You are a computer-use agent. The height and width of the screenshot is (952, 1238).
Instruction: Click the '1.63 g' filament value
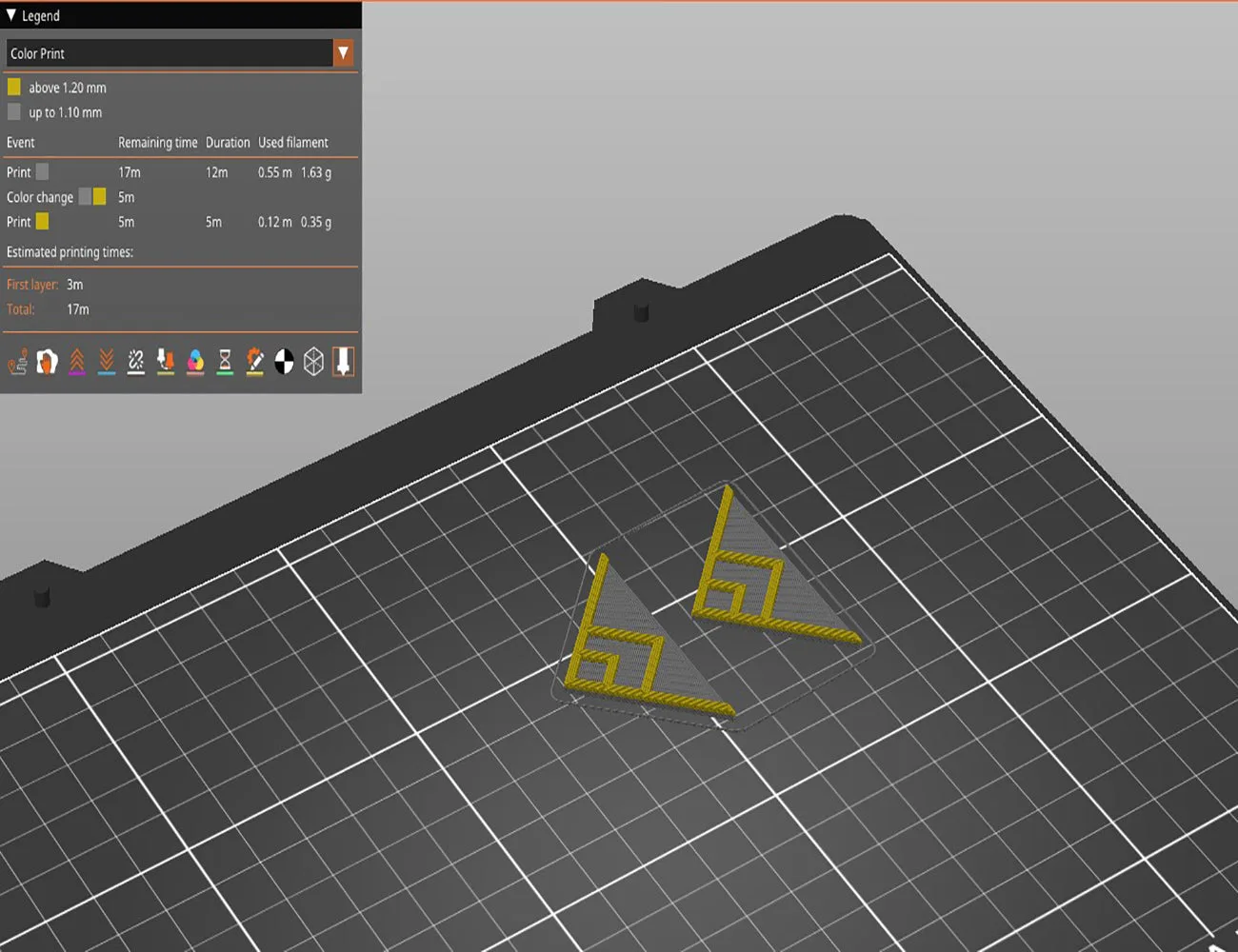[x=316, y=172]
